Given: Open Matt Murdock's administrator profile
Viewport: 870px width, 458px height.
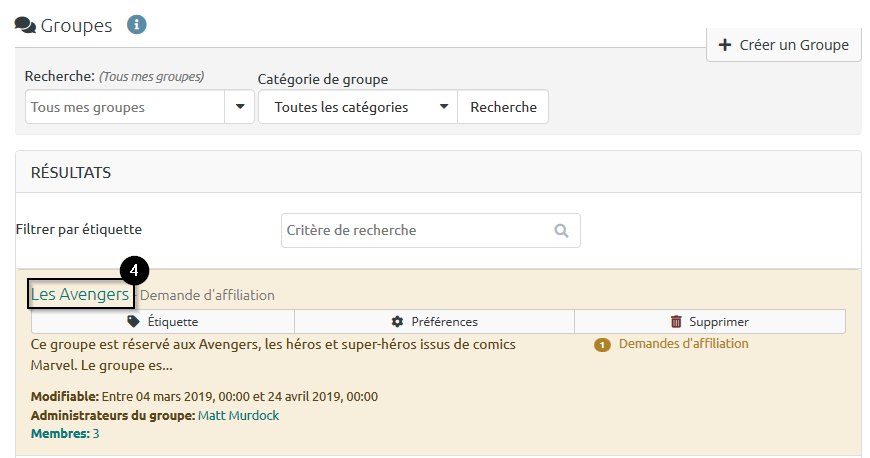Looking at the screenshot, I should coord(238,415).
